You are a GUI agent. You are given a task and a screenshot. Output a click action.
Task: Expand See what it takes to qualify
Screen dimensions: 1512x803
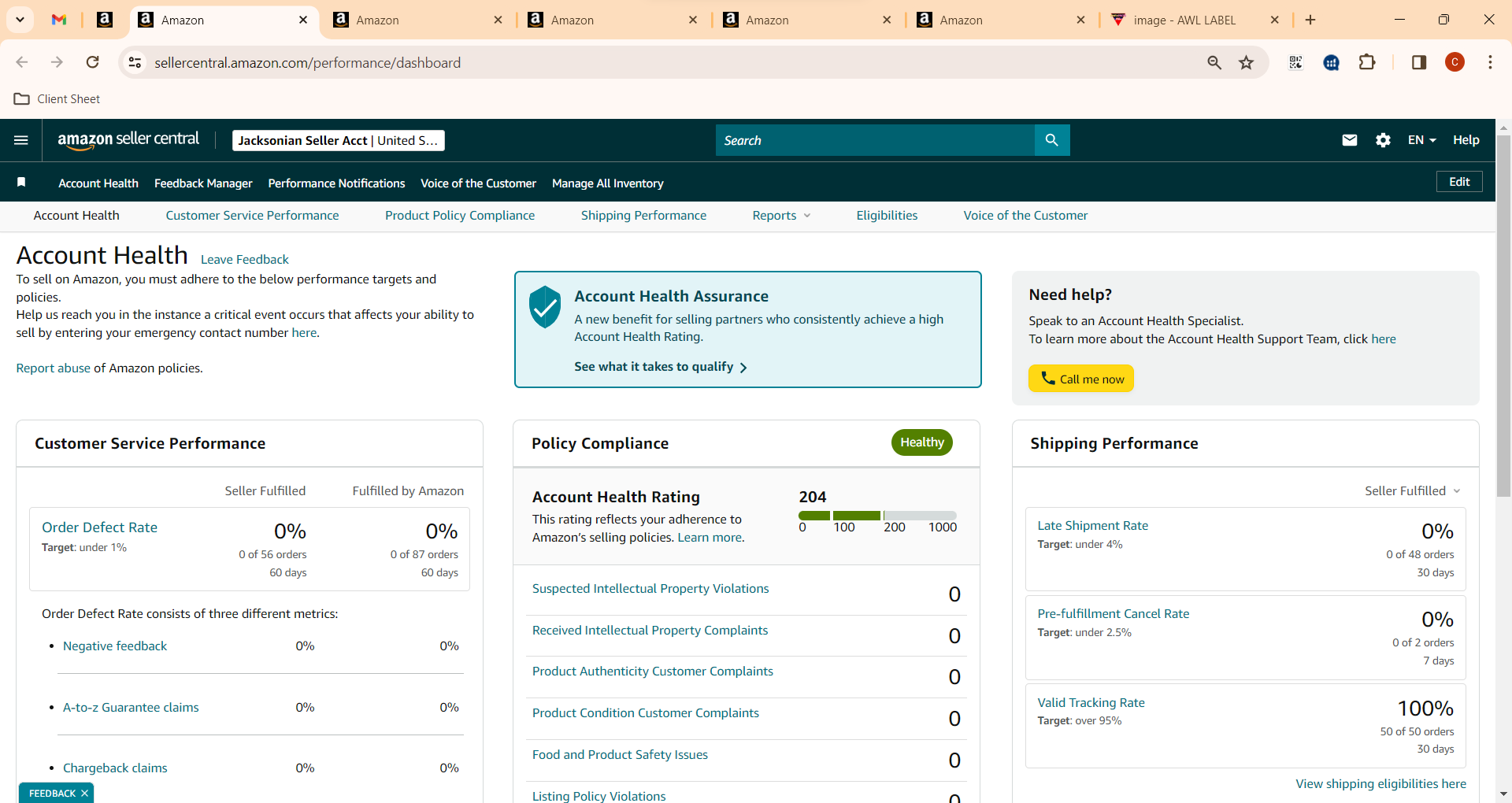[x=661, y=367]
